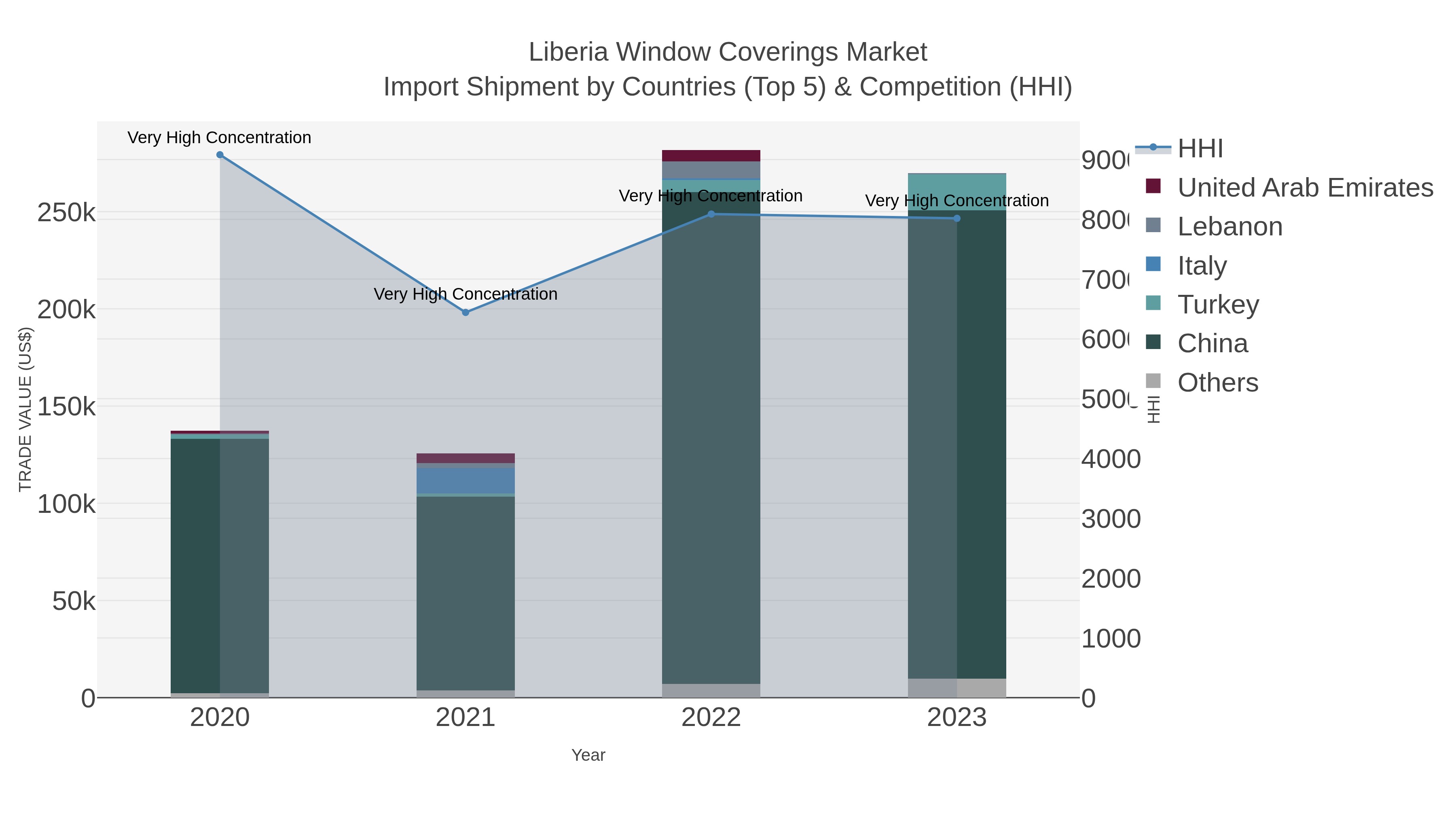Select the 2020 HHI data point
Image resolution: width=1456 pixels, height=819 pixels.
pyautogui.click(x=220, y=155)
